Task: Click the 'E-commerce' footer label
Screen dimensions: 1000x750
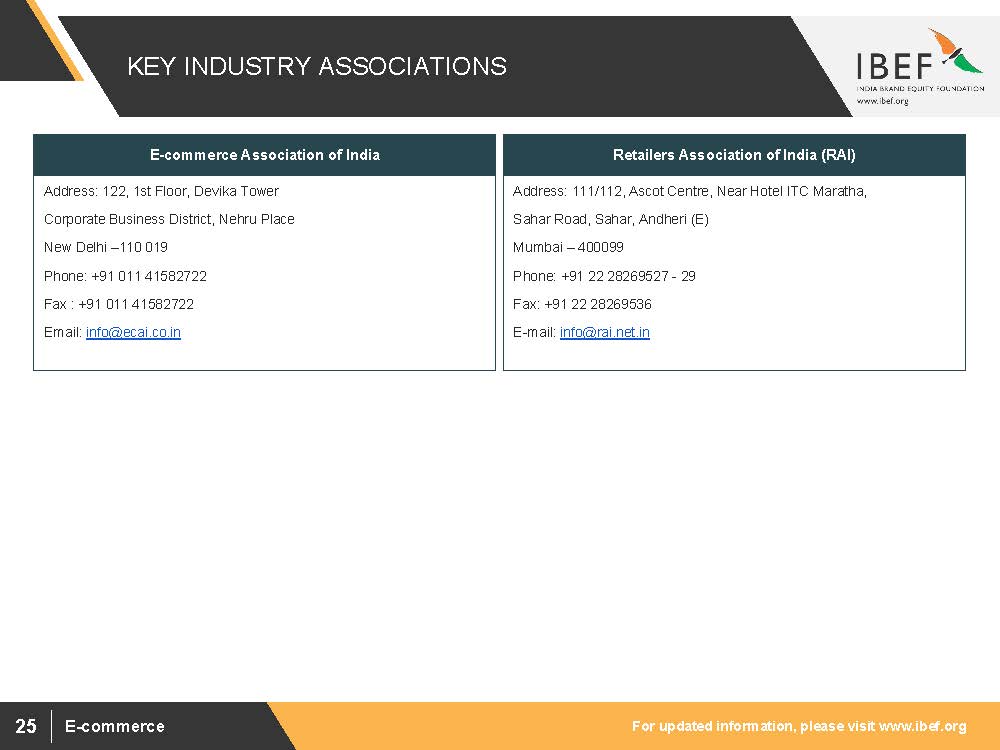Action: click(115, 726)
